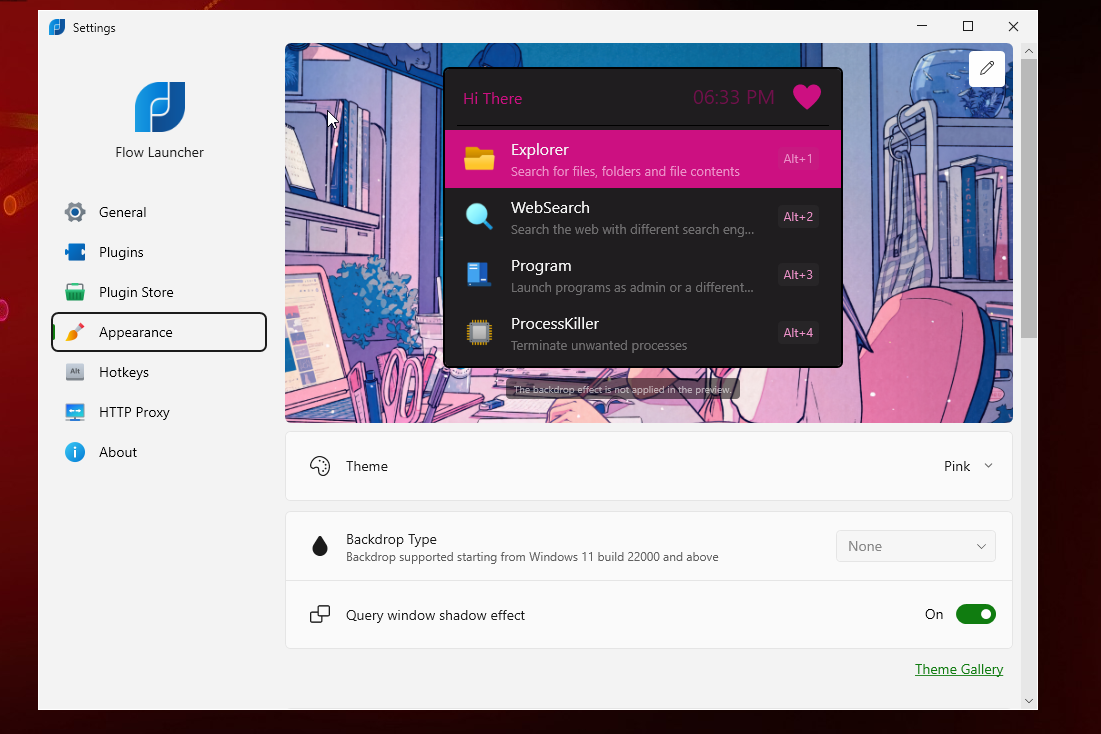1101x734 pixels.
Task: Open the Theme Gallery link
Action: pyautogui.click(x=958, y=669)
